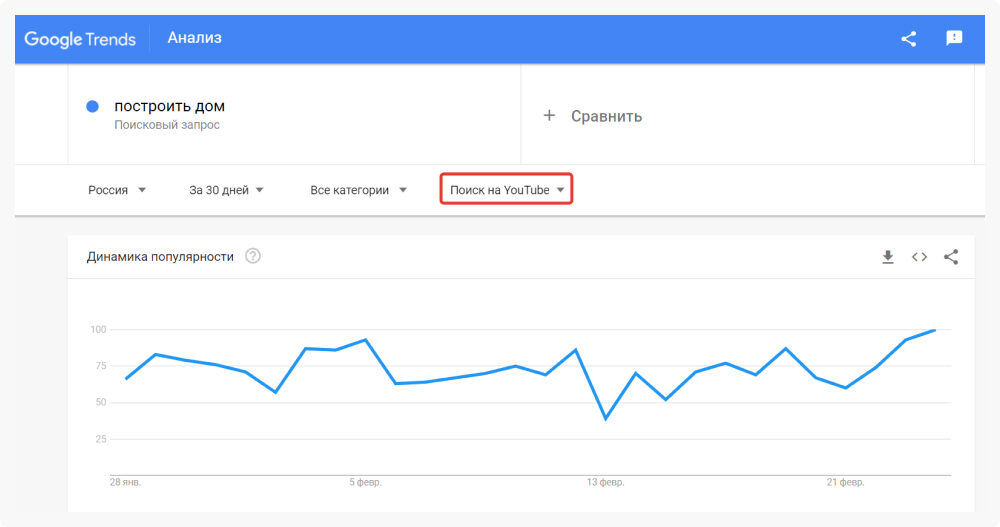Click the 5 февр. date label

tap(365, 482)
